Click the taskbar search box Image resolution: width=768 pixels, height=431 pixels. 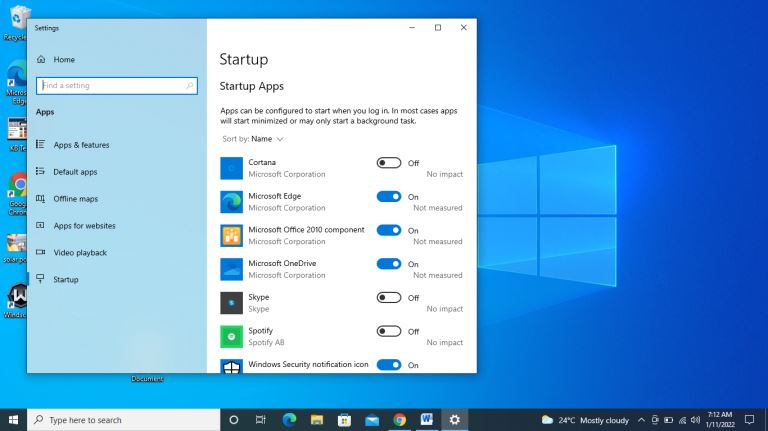[123, 420]
